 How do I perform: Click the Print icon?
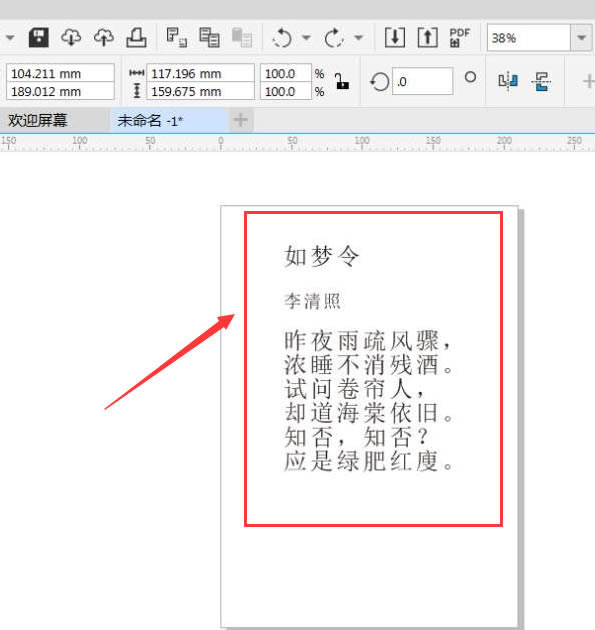pyautogui.click(x=137, y=37)
